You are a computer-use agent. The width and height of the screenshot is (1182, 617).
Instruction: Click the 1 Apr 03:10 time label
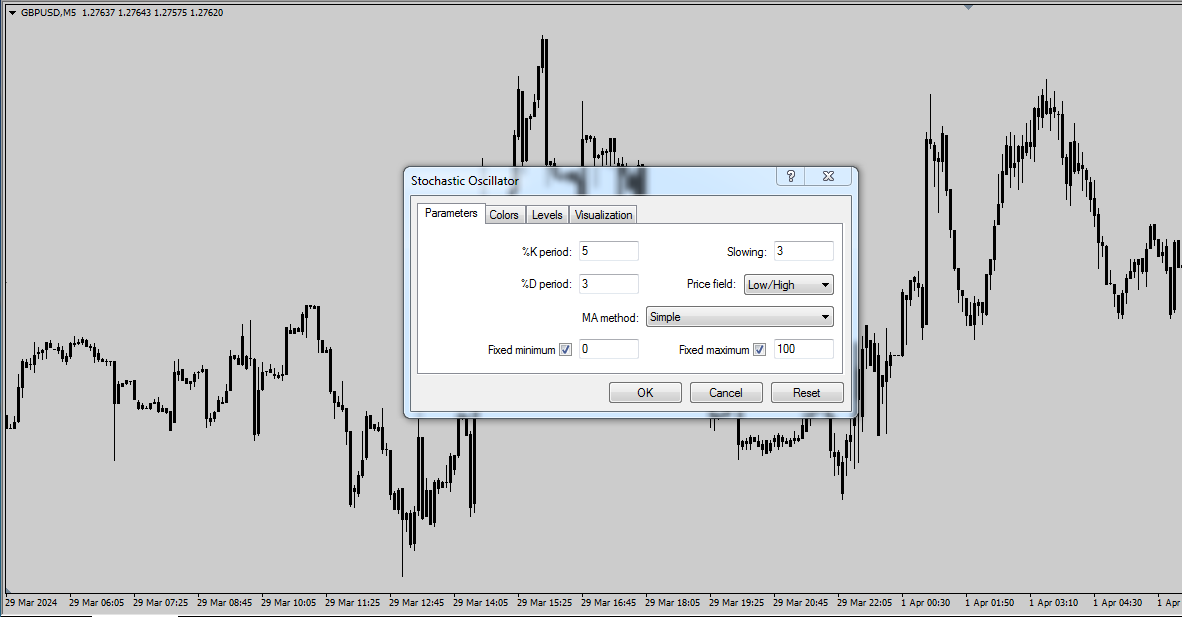pyautogui.click(x=1054, y=603)
